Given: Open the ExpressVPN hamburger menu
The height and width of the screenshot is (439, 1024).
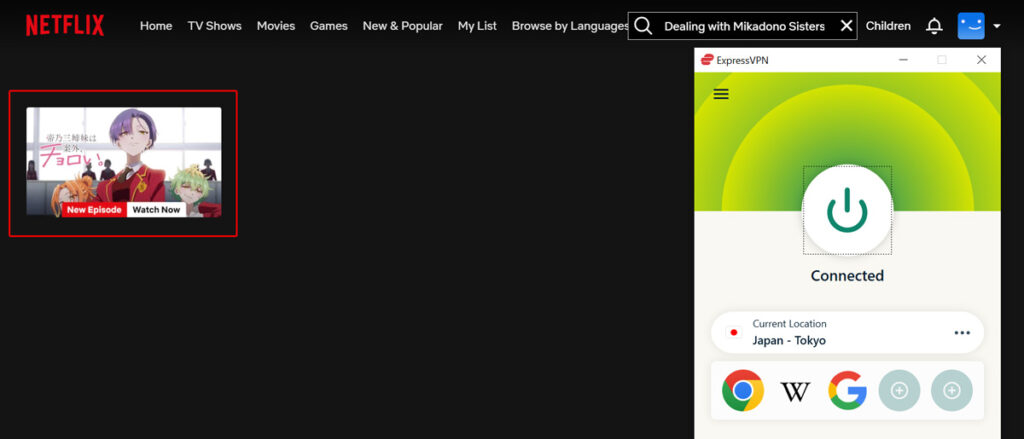Looking at the screenshot, I should click(721, 94).
